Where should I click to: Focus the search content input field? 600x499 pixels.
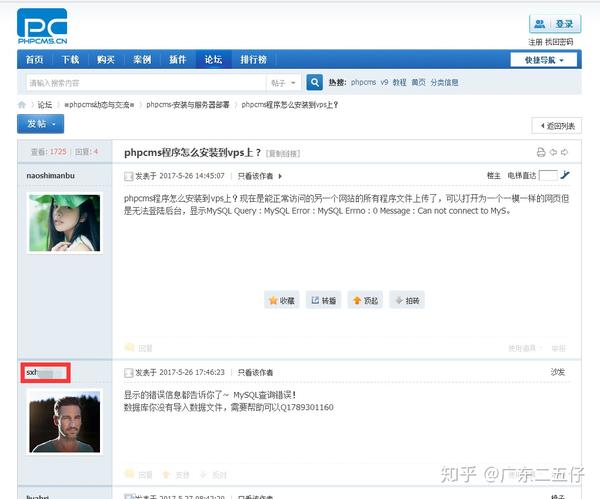(145, 83)
